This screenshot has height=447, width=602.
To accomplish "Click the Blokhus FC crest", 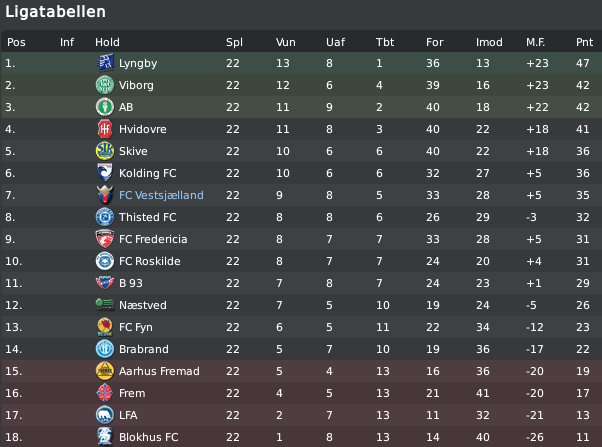I will 105,437.
